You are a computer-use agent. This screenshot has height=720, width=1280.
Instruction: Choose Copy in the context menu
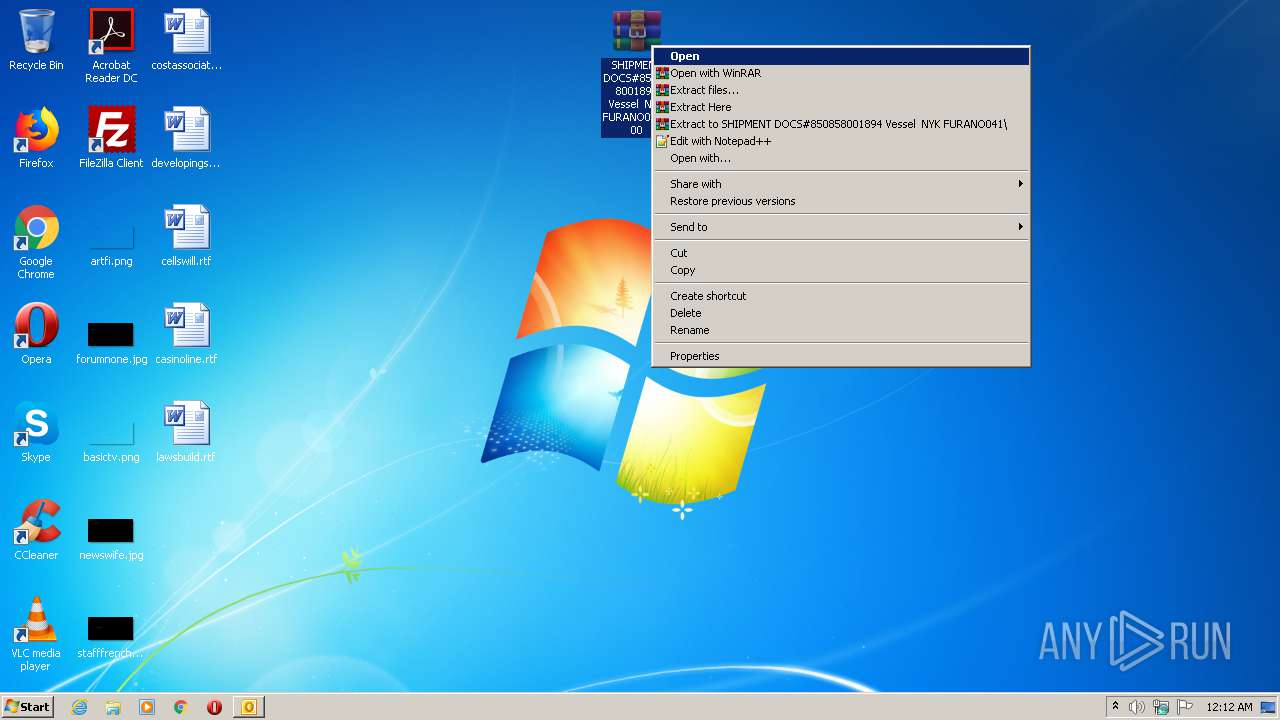click(840, 270)
